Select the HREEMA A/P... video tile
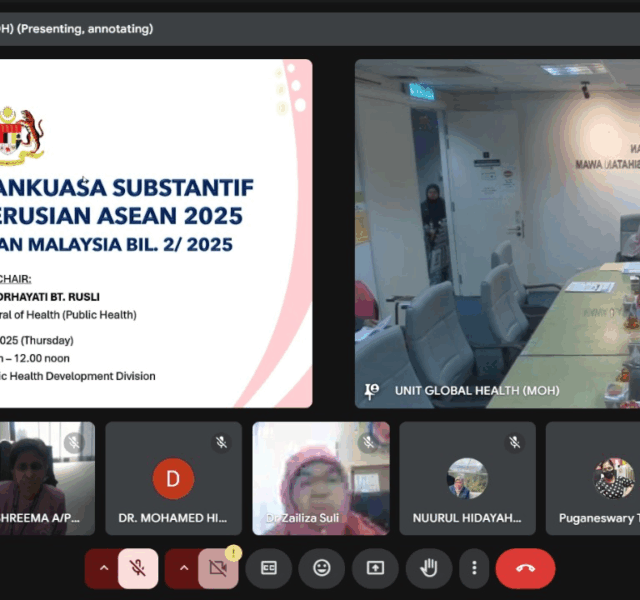Viewport: 640px width, 600px height. [47, 478]
